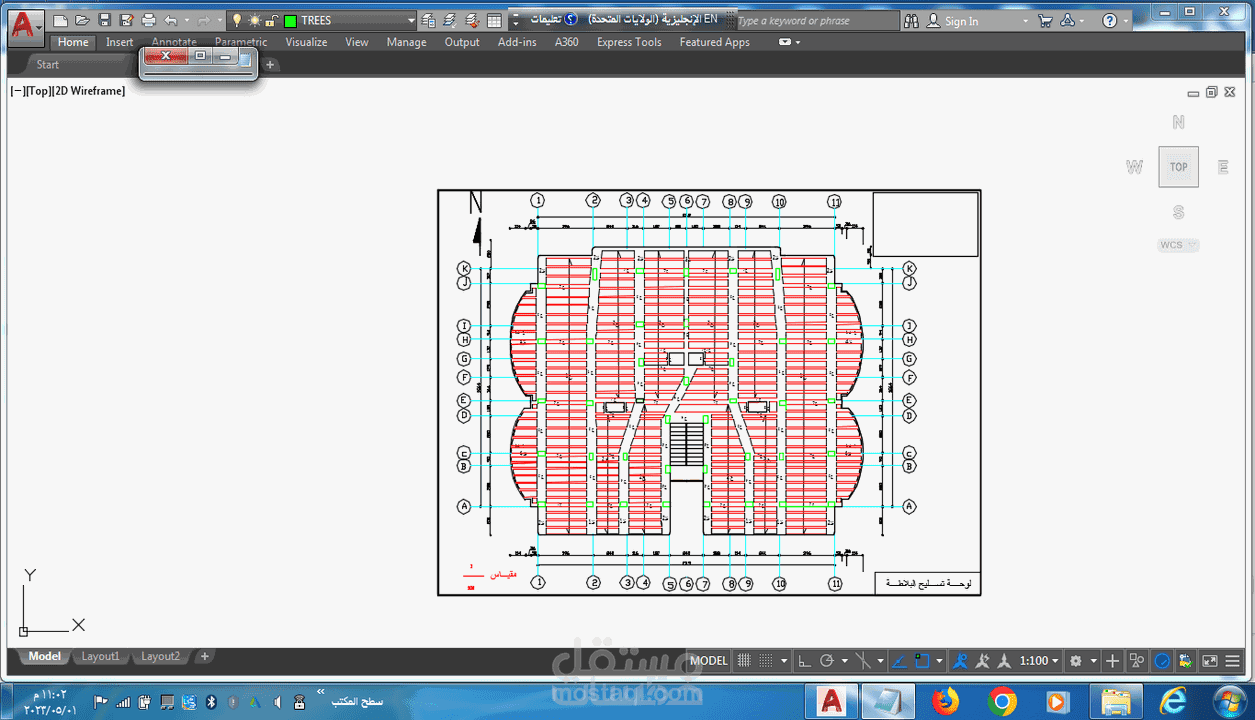Cycle the ribbon minimize state button

click(x=786, y=42)
